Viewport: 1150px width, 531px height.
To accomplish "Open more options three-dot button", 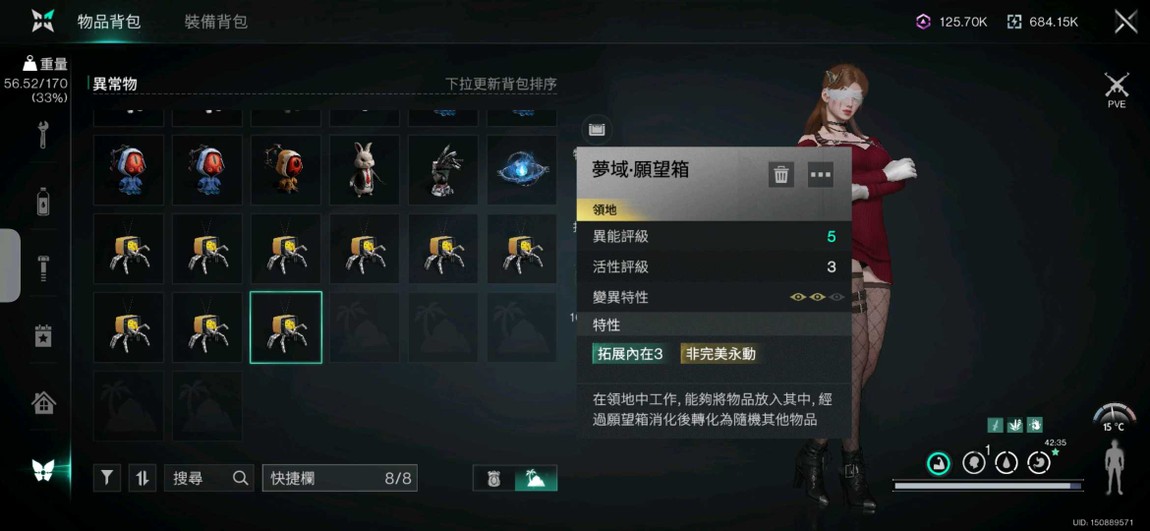I will [821, 175].
